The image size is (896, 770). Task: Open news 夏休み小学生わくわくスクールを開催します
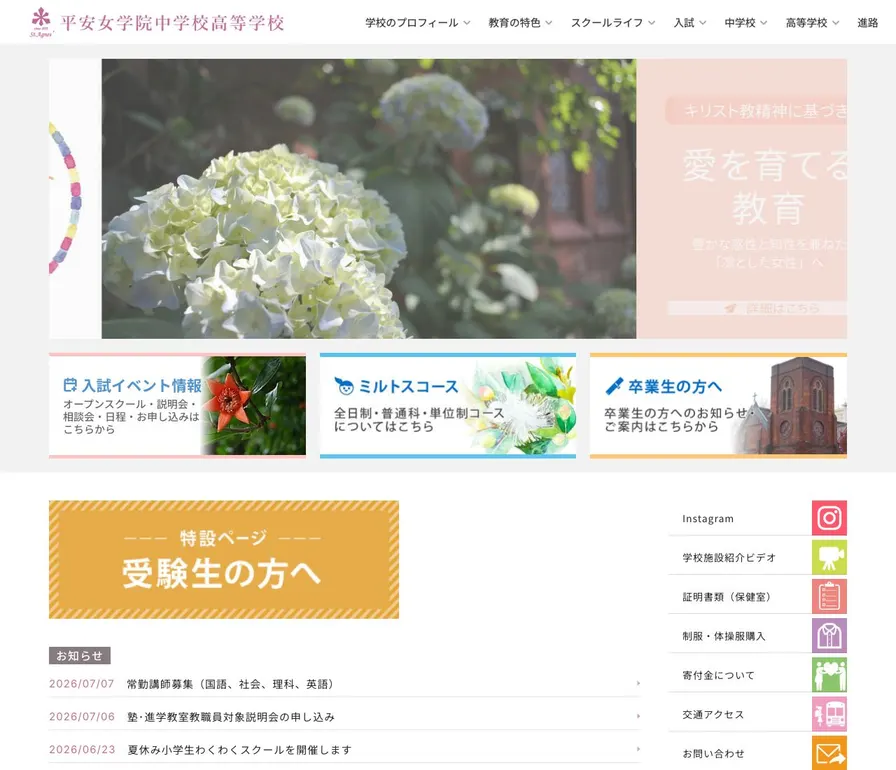point(239,749)
